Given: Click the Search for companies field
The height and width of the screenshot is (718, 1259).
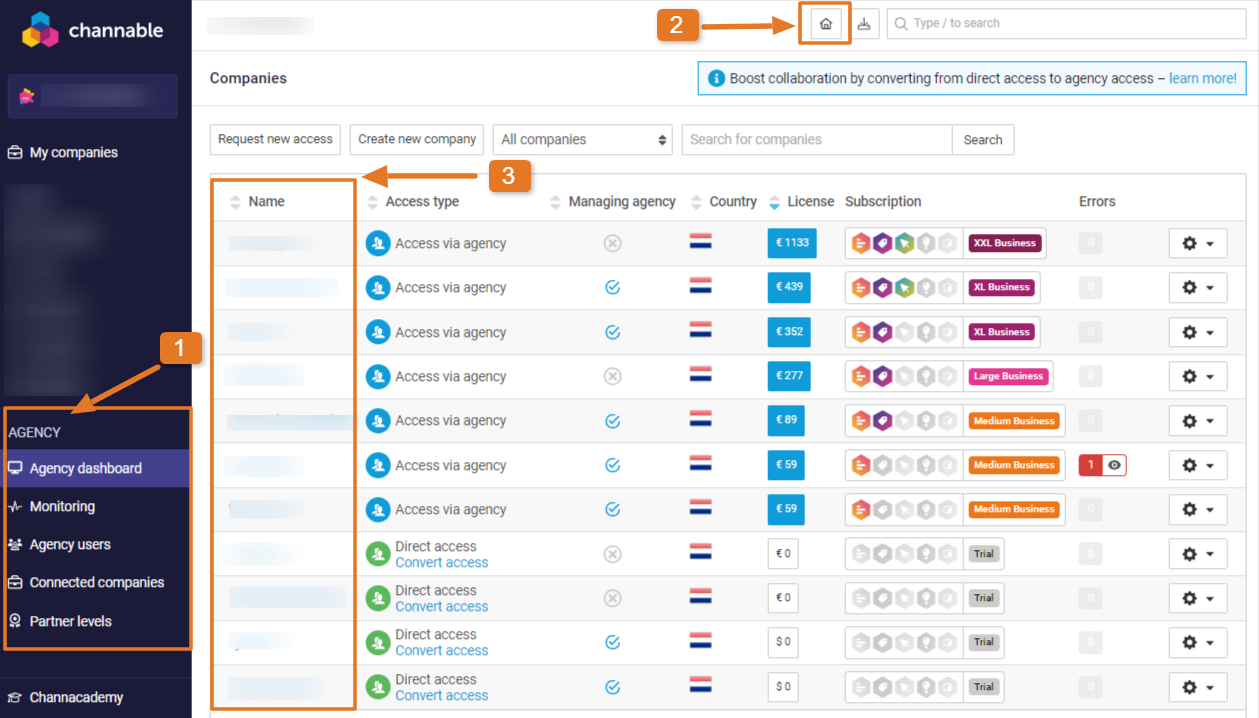Looking at the screenshot, I should pyautogui.click(x=816, y=140).
